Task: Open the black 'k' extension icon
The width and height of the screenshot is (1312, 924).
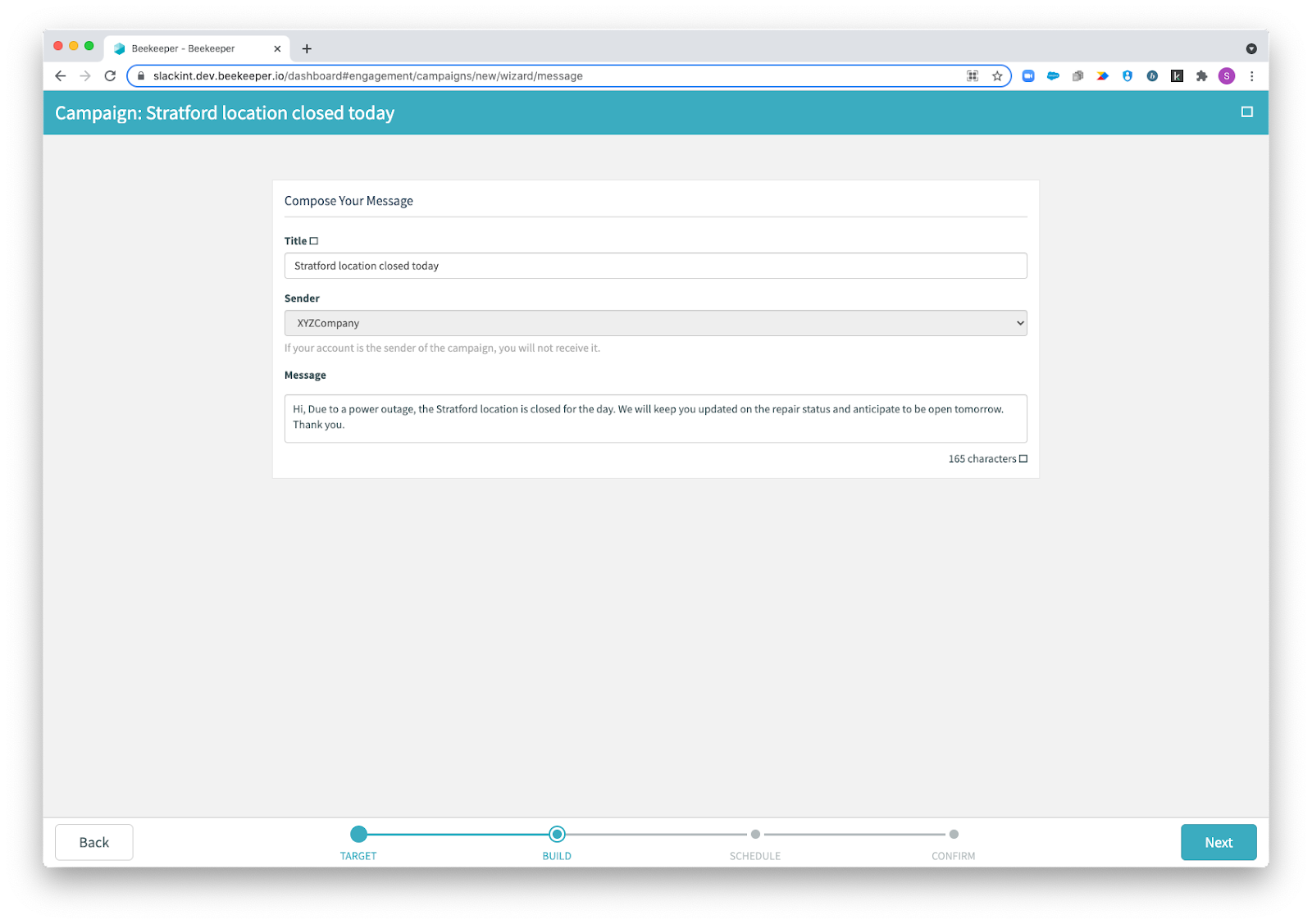Action: pos(1177,76)
